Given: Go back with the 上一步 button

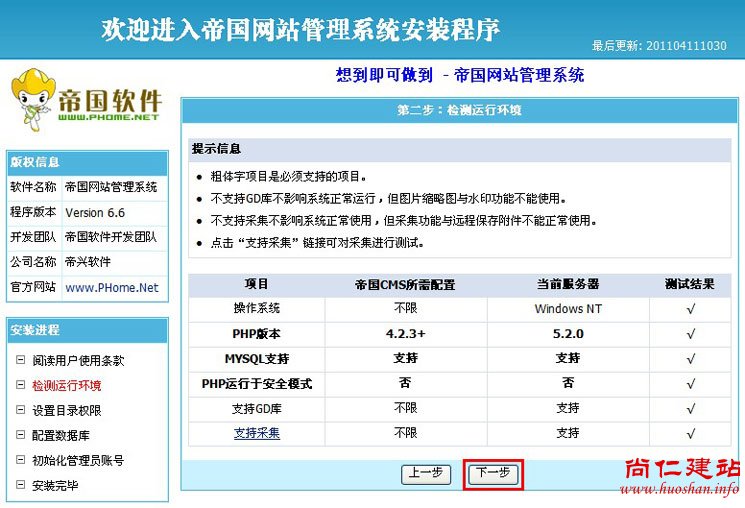Looking at the screenshot, I should (x=426, y=474).
